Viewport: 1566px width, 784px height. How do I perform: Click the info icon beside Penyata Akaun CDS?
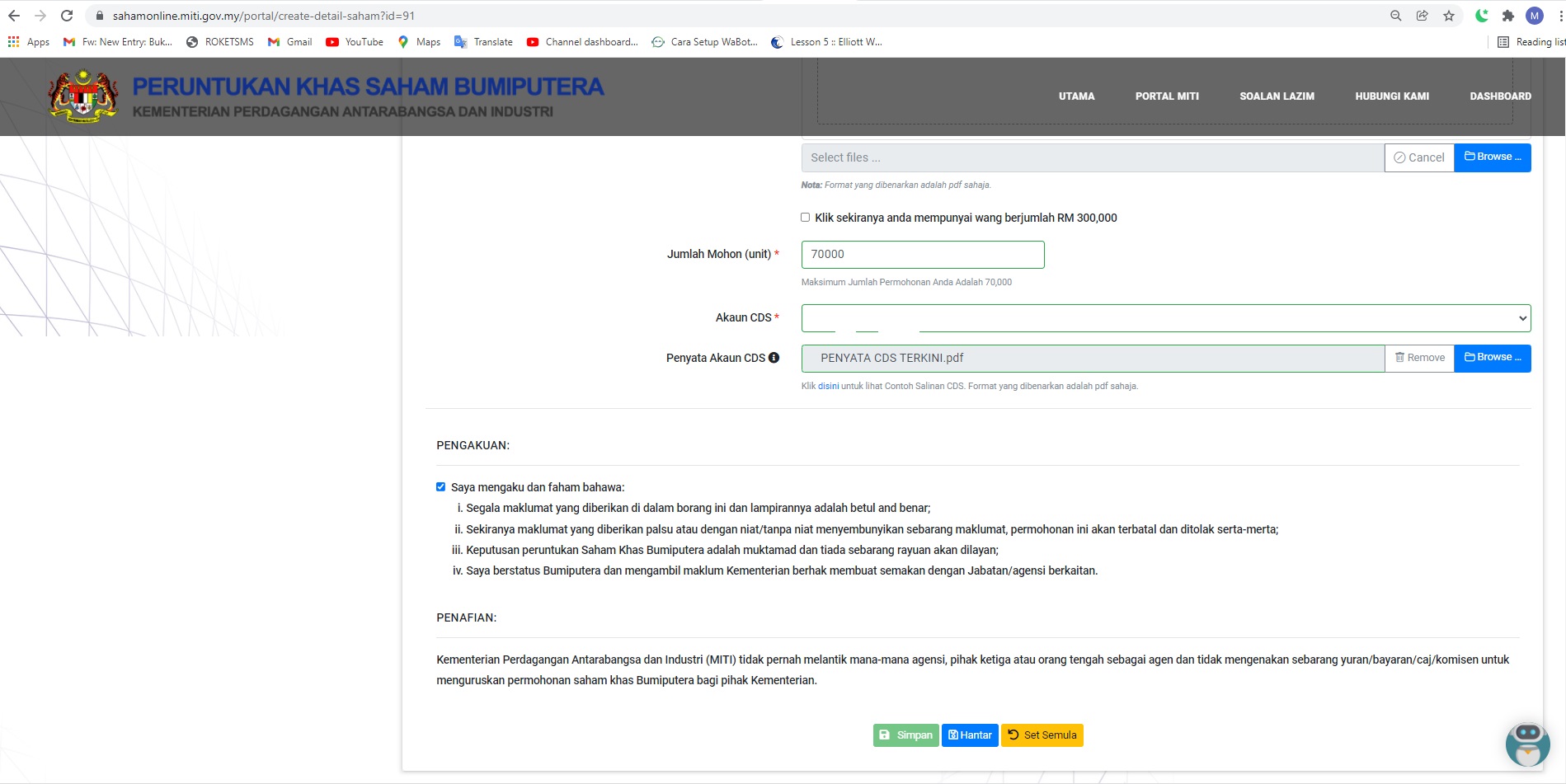(x=774, y=358)
